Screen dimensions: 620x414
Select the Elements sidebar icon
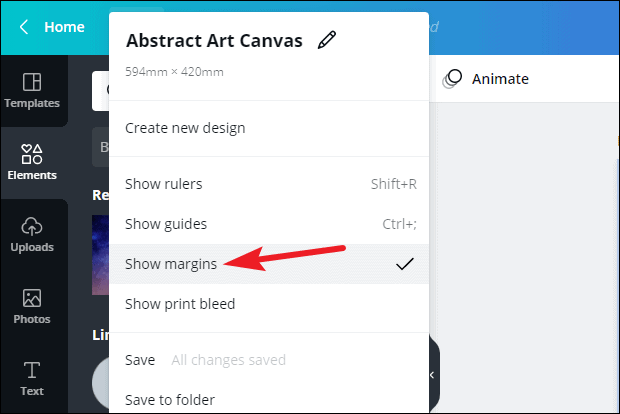click(32, 163)
